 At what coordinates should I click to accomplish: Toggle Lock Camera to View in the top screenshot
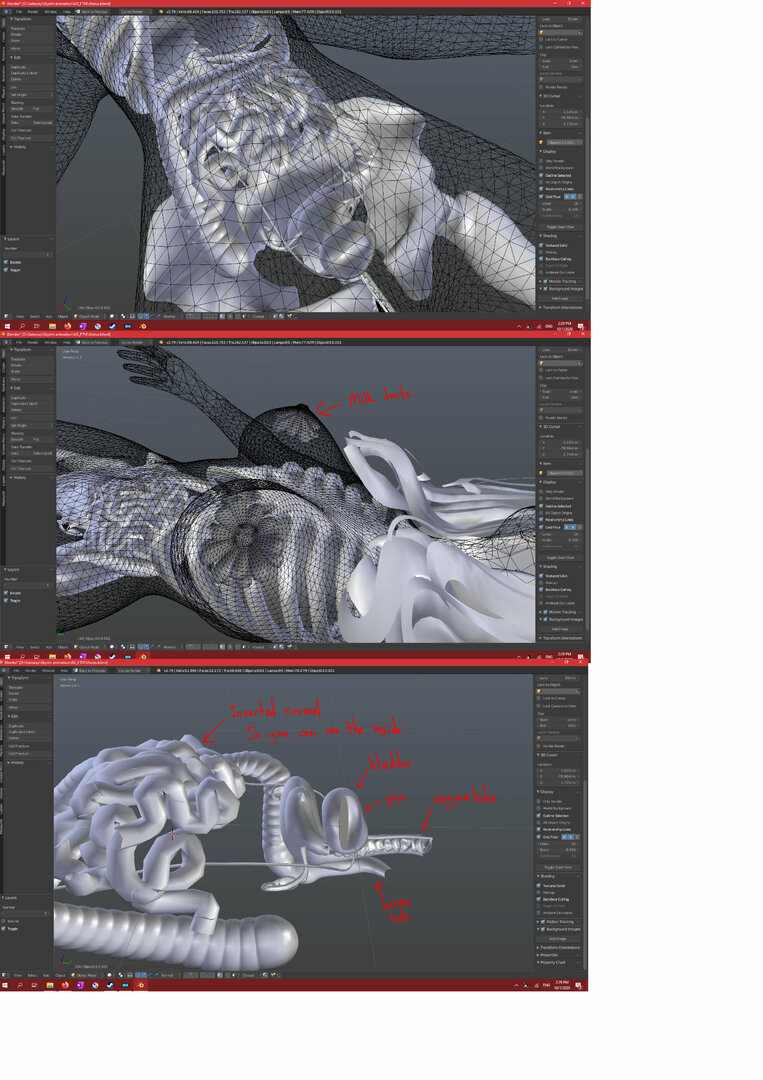[x=541, y=47]
